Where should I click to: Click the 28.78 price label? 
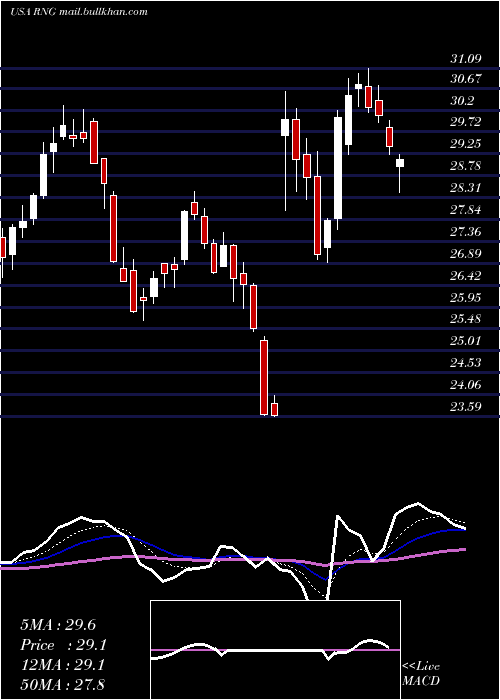point(466,166)
